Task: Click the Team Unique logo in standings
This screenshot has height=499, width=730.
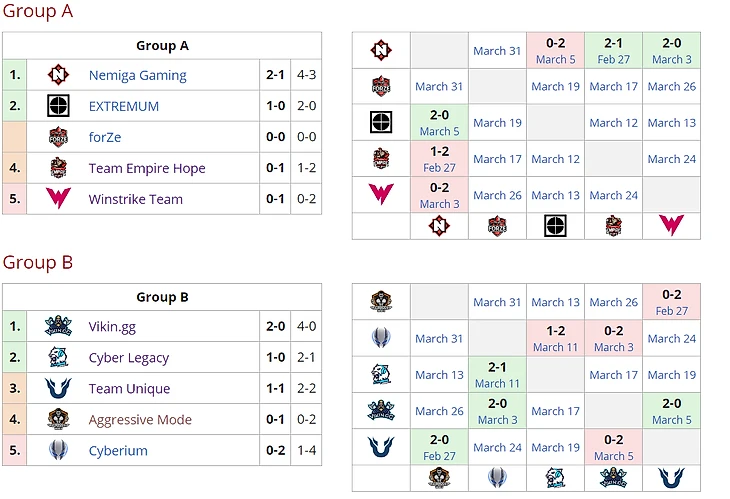Action: 59,388
